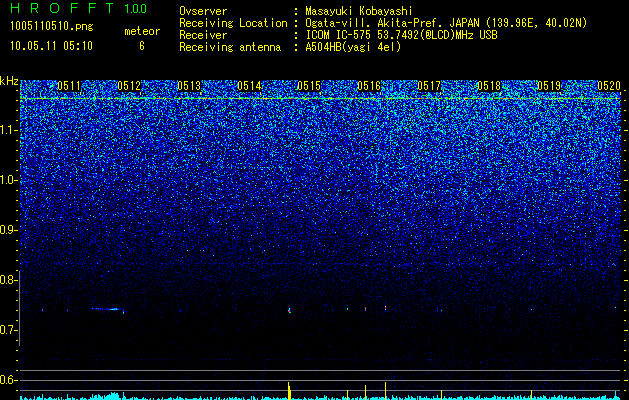Viewport: 629px width, 400px height.
Task: Click the "Ovserver" field label
Action: tap(203, 11)
